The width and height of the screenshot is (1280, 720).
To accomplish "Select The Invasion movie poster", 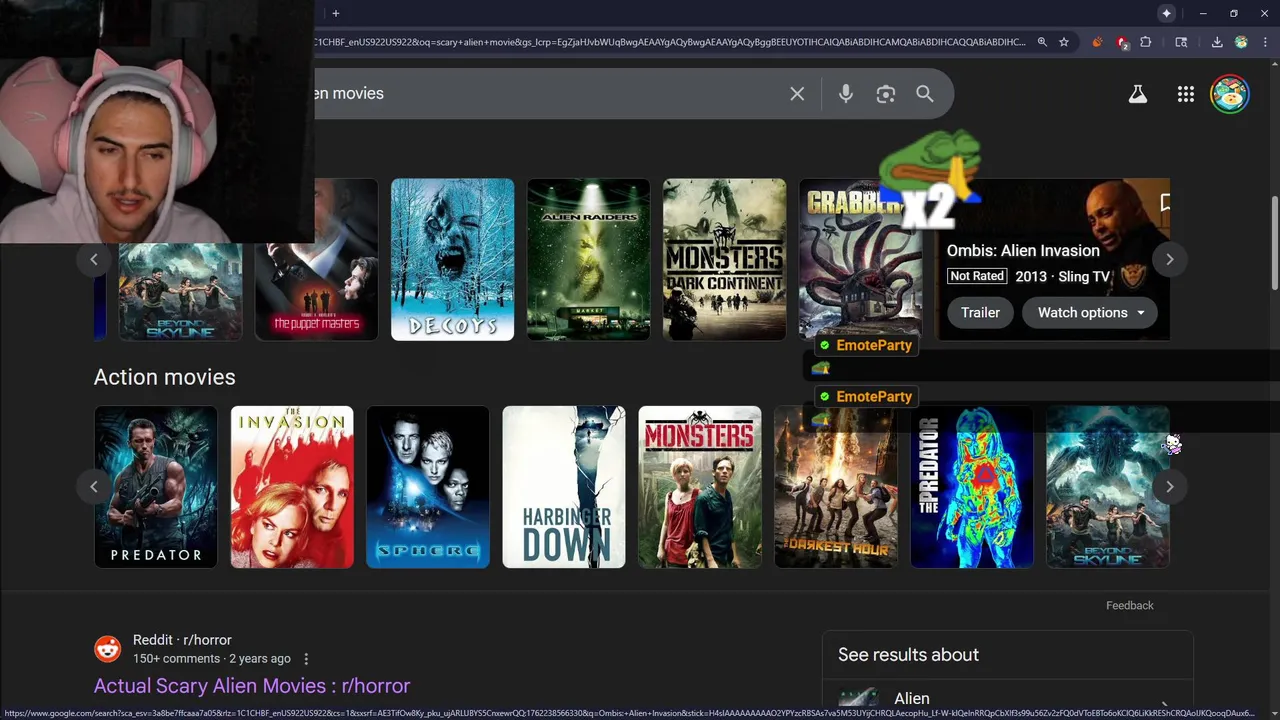I will coord(292,487).
